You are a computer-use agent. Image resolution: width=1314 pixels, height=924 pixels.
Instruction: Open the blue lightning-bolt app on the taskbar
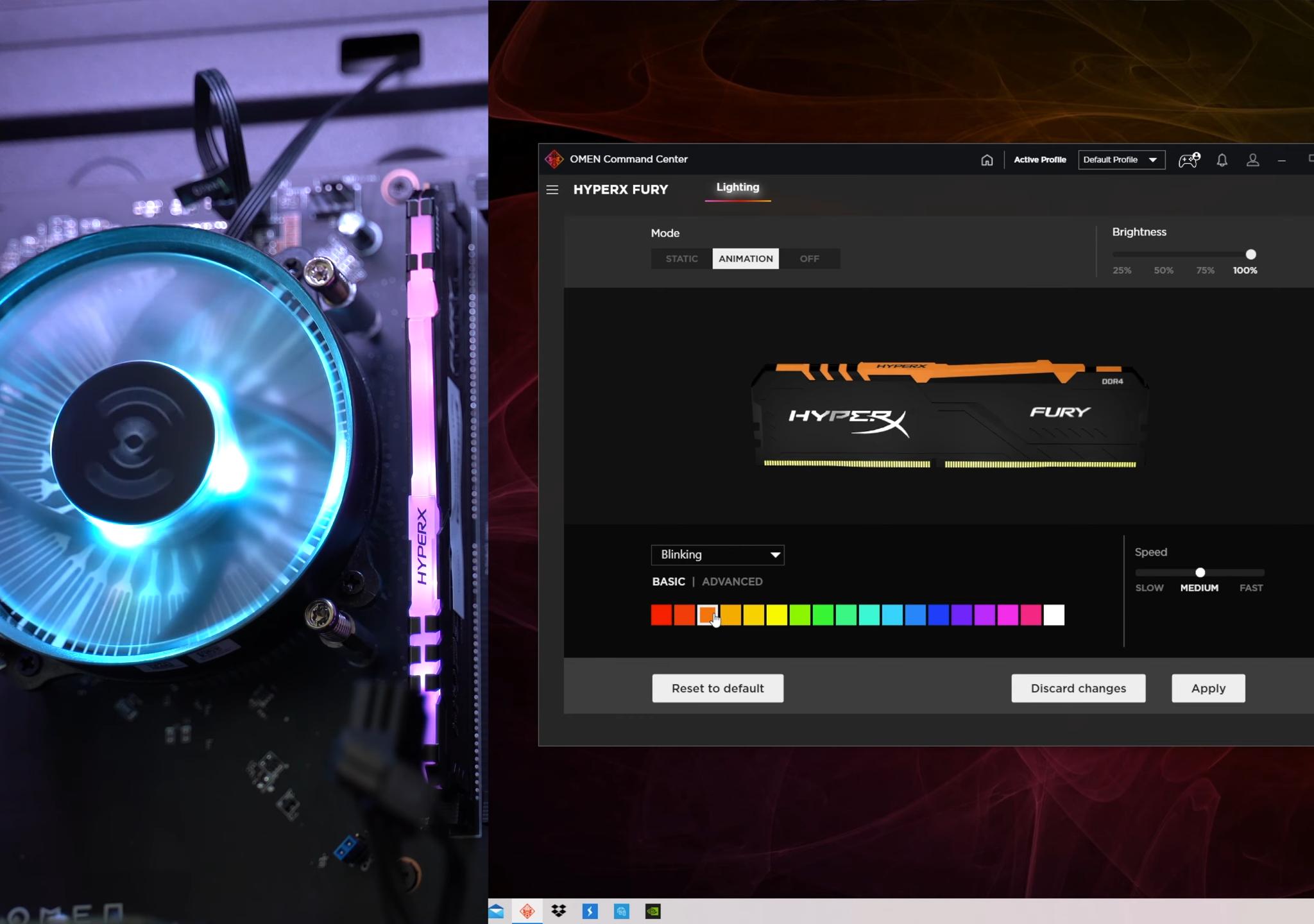point(590,911)
